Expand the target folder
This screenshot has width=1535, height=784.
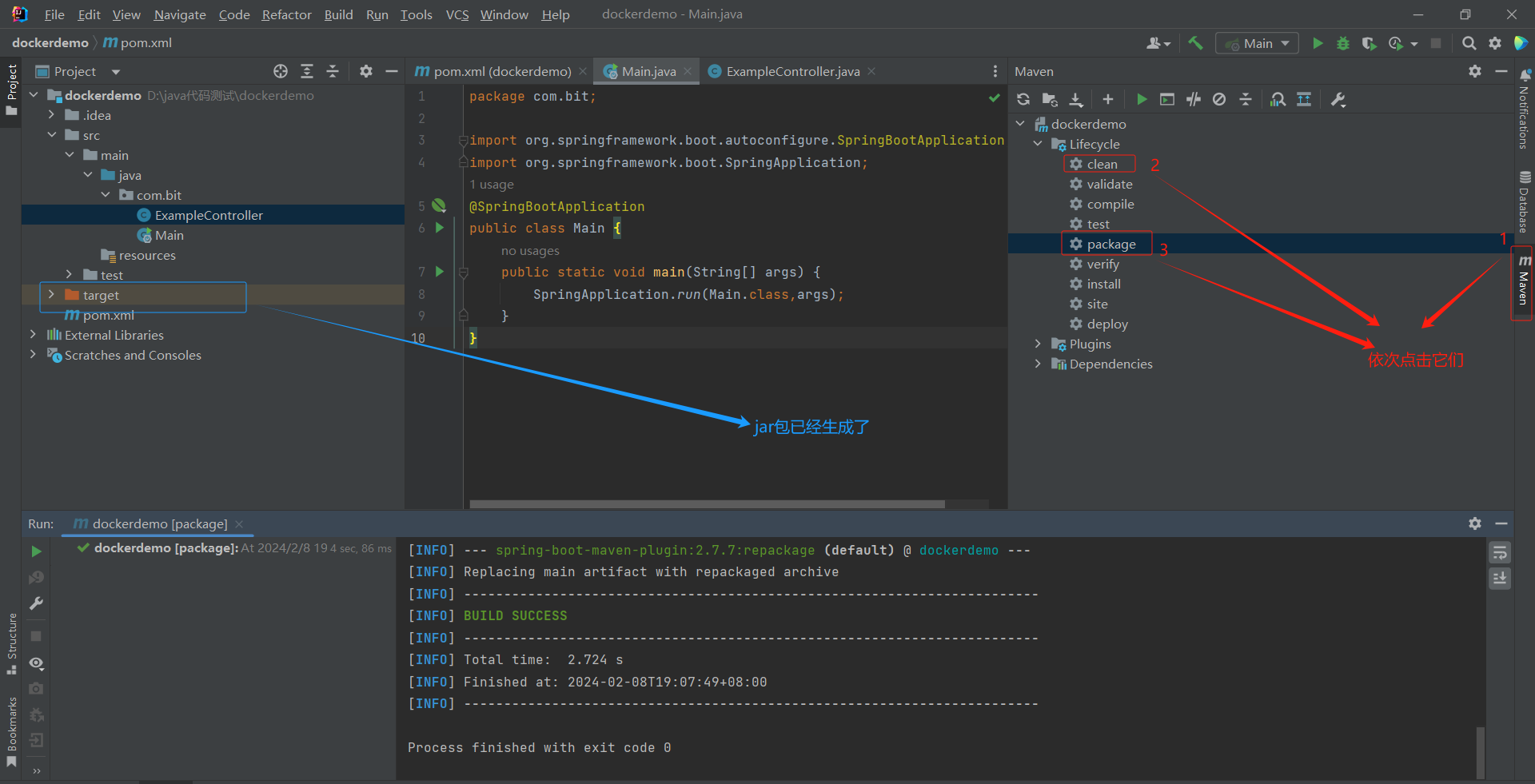coord(52,294)
